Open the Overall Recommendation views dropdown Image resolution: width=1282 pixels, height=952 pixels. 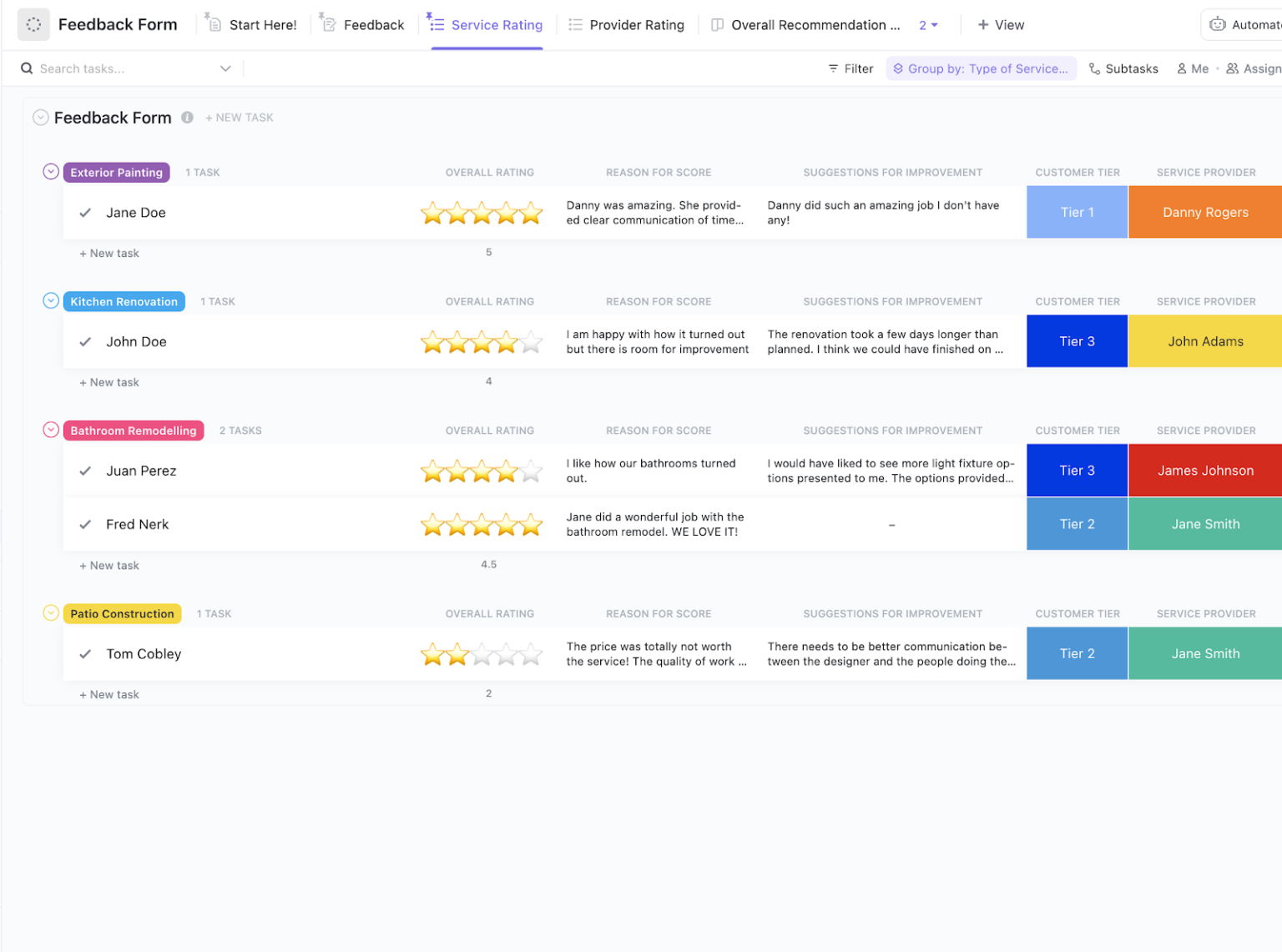pyautogui.click(x=928, y=24)
